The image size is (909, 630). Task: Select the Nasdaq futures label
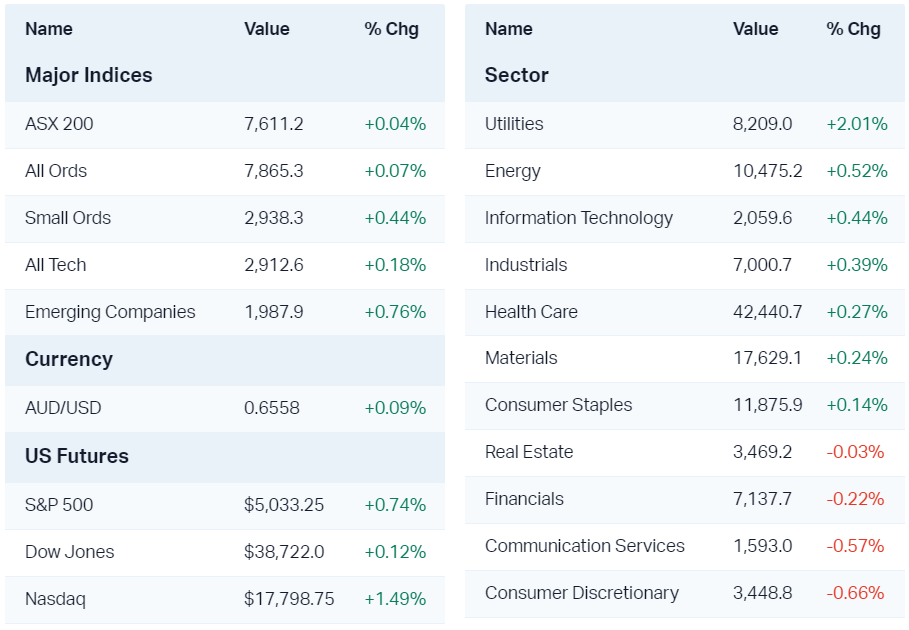pyautogui.click(x=55, y=599)
